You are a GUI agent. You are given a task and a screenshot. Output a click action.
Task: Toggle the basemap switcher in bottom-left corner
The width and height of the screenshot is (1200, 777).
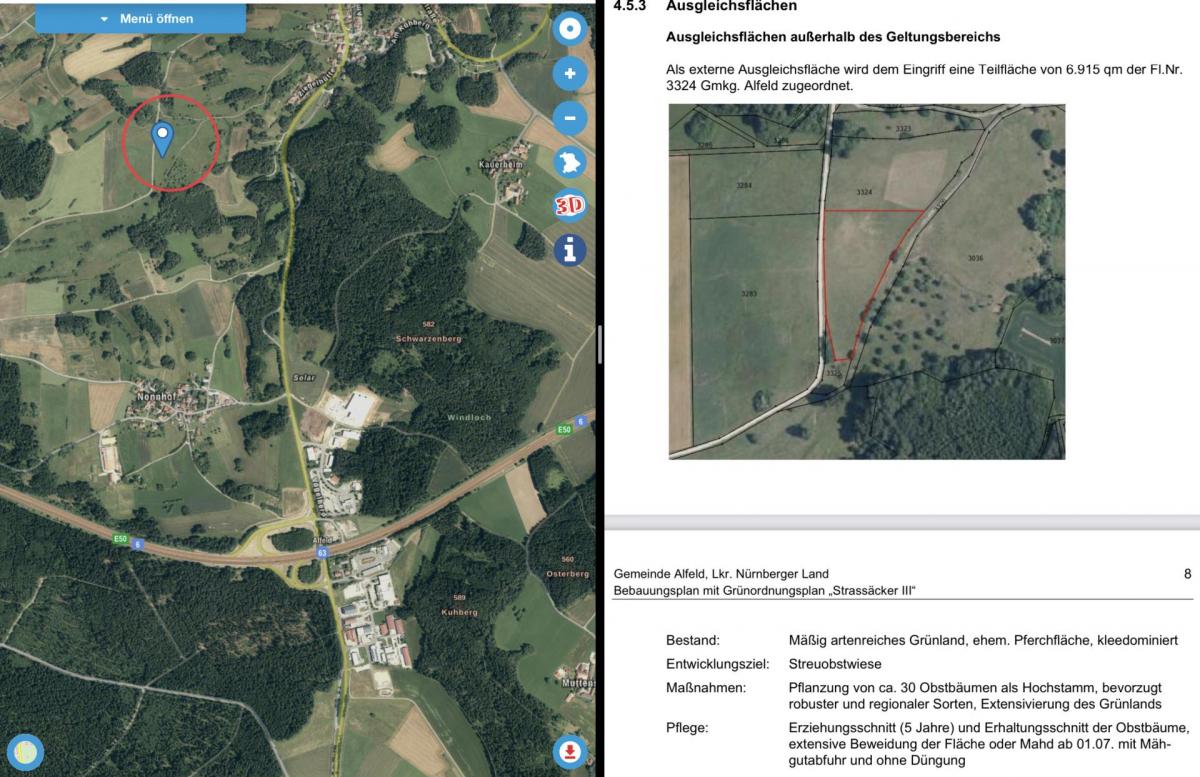26,751
